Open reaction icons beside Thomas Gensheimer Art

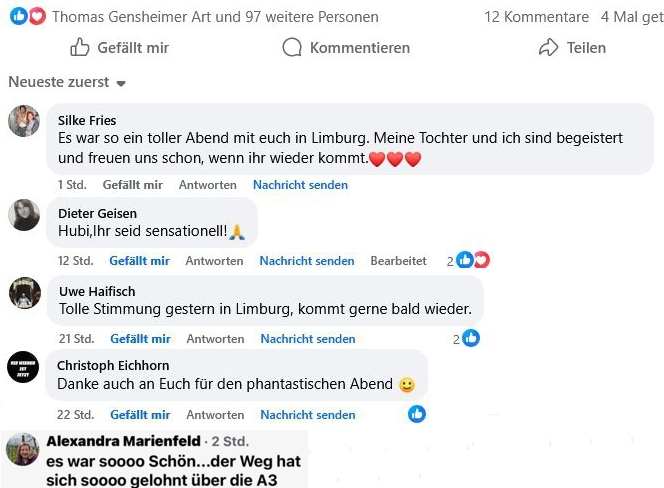pyautogui.click(x=28, y=17)
